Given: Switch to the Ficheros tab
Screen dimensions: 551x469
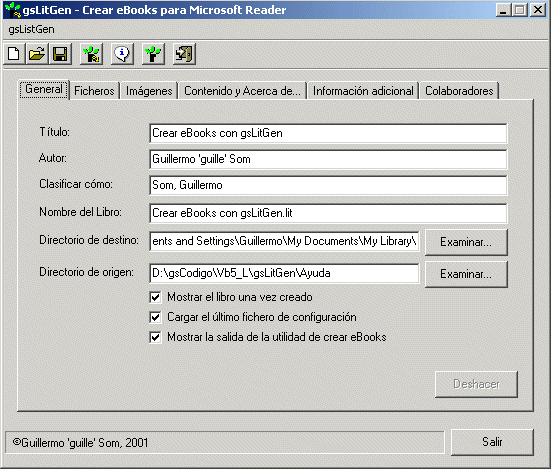Looking at the screenshot, I should coord(94,91).
